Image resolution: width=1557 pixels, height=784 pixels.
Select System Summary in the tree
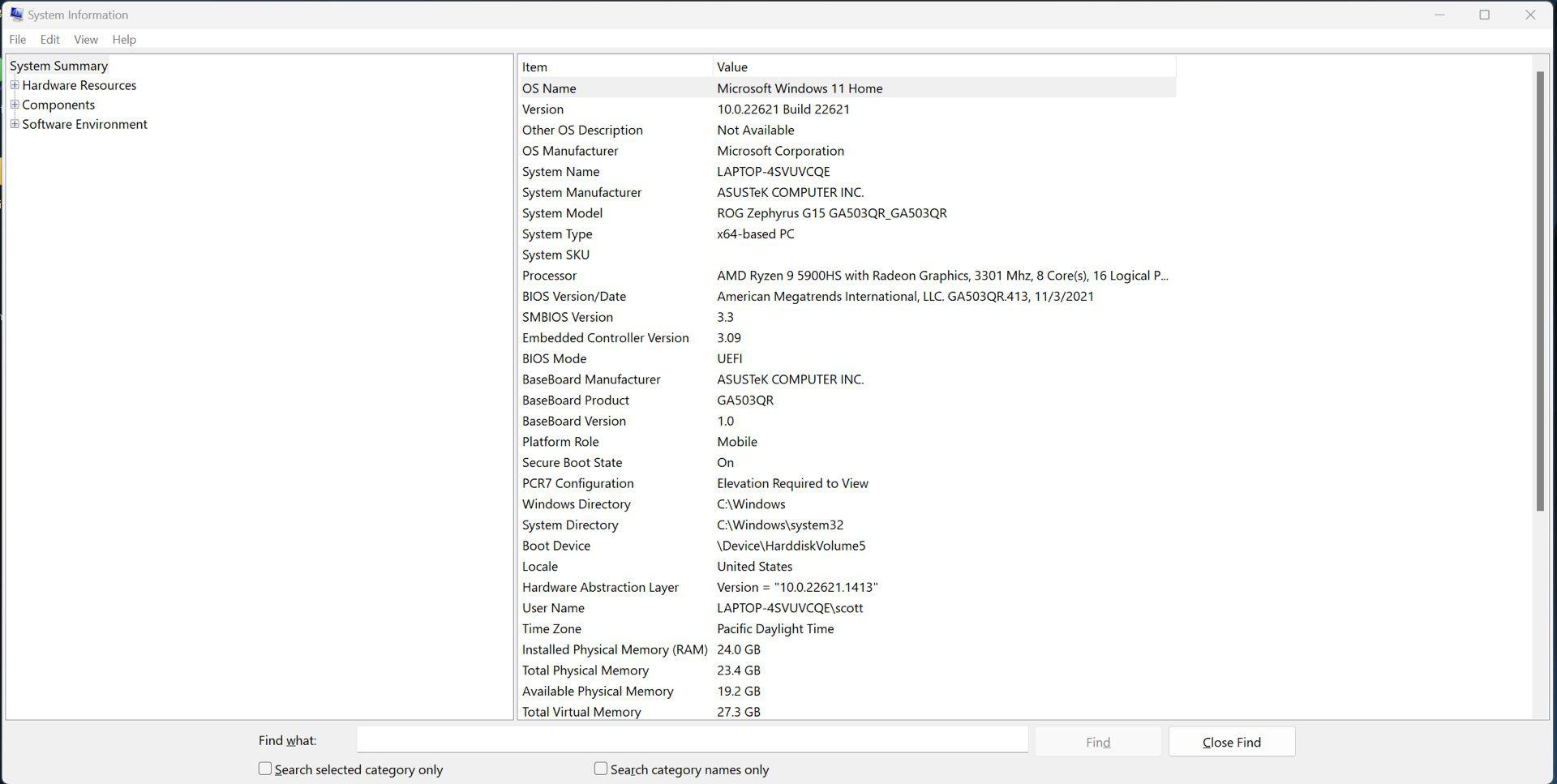(x=58, y=66)
